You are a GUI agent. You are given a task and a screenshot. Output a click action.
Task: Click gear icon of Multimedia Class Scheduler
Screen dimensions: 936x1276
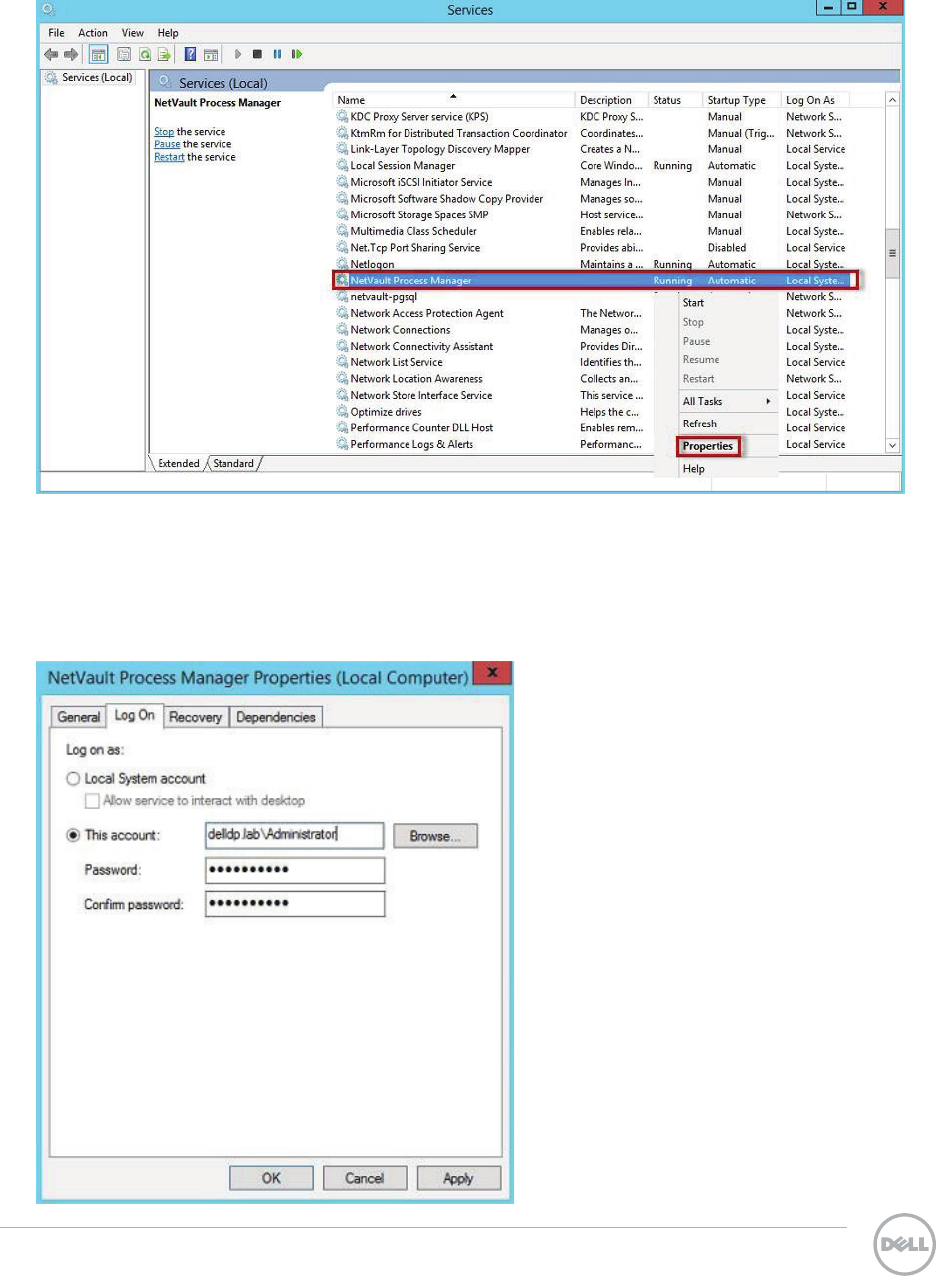point(343,231)
